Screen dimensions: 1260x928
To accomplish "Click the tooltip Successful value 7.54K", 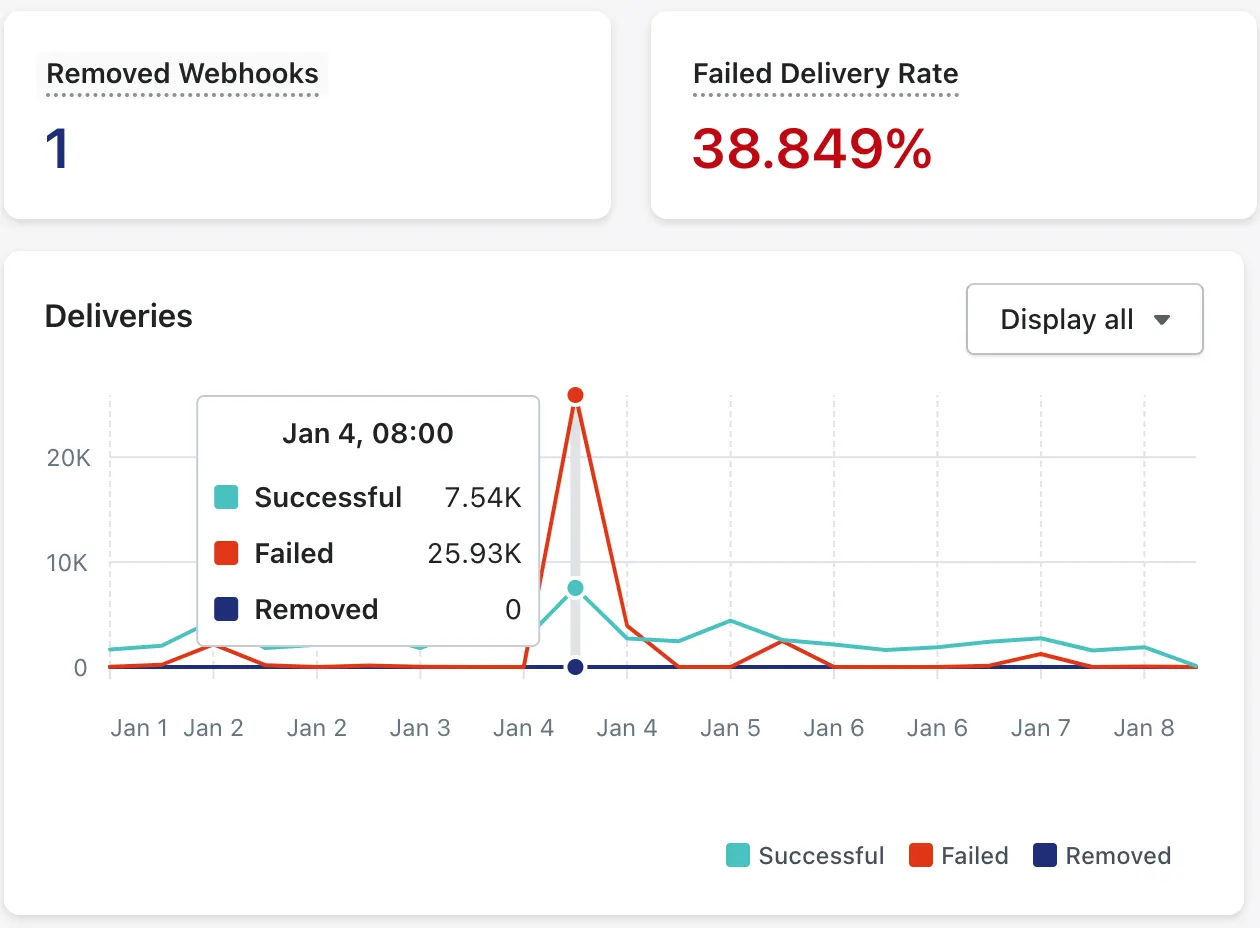I will click(x=483, y=498).
